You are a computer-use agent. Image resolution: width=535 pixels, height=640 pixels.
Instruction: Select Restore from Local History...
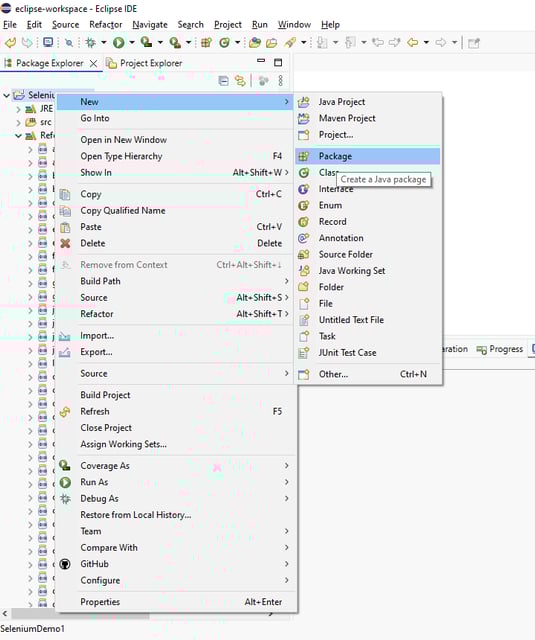point(175,515)
